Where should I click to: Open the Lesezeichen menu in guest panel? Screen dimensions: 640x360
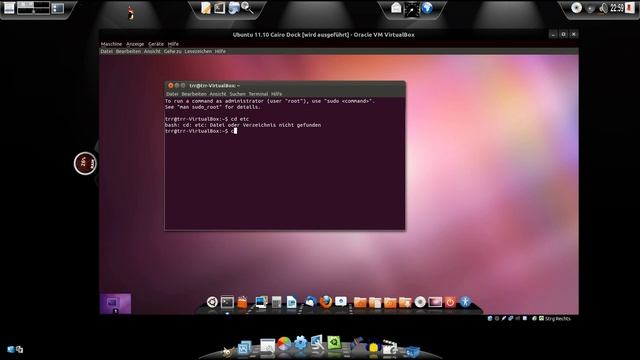click(x=198, y=51)
